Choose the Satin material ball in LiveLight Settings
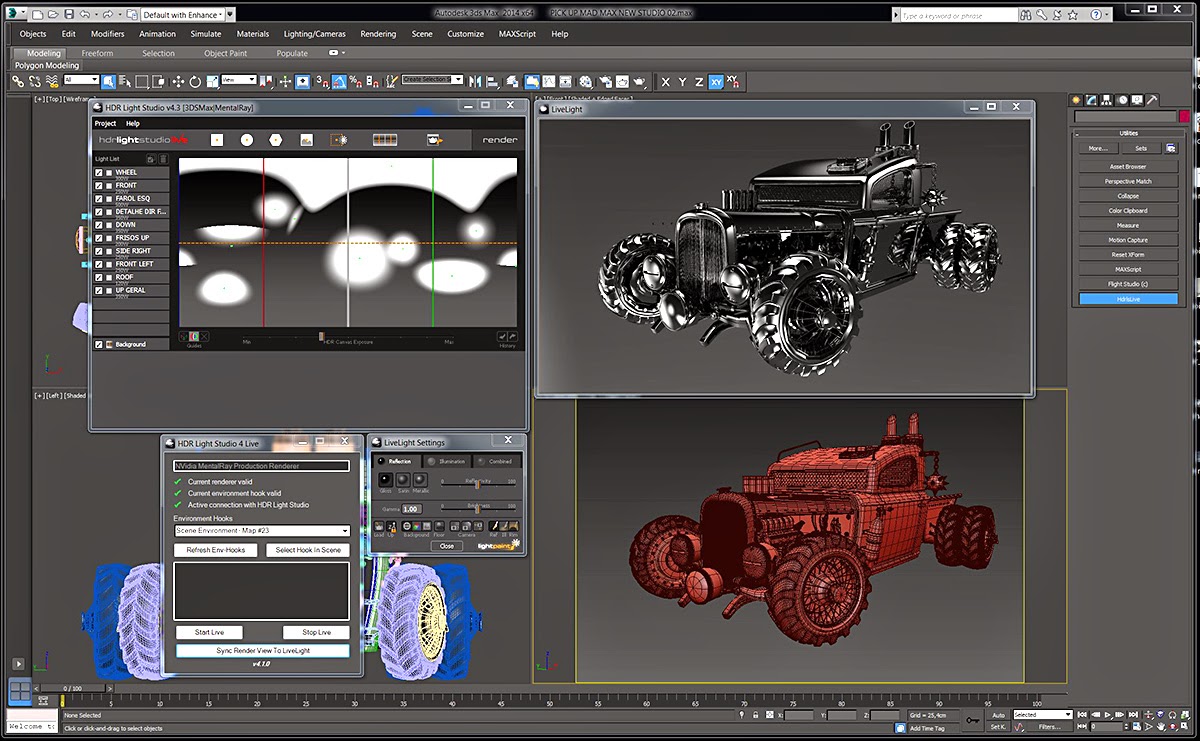1200x741 pixels. coord(403,480)
